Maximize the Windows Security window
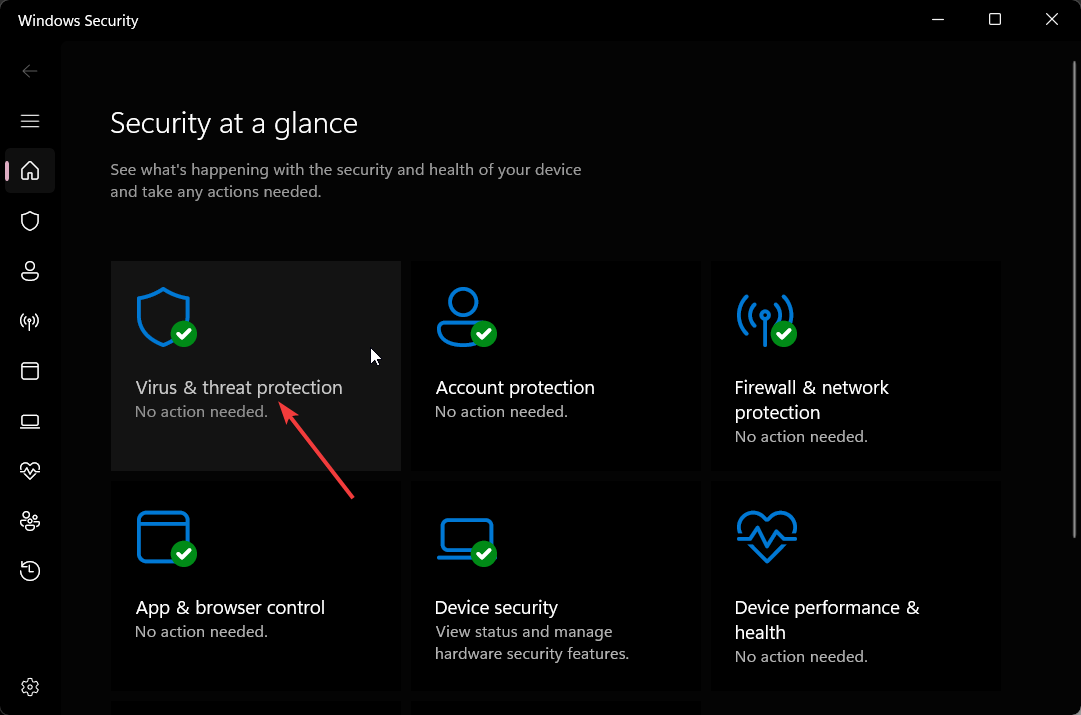Image resolution: width=1081 pixels, height=715 pixels. [x=995, y=19]
